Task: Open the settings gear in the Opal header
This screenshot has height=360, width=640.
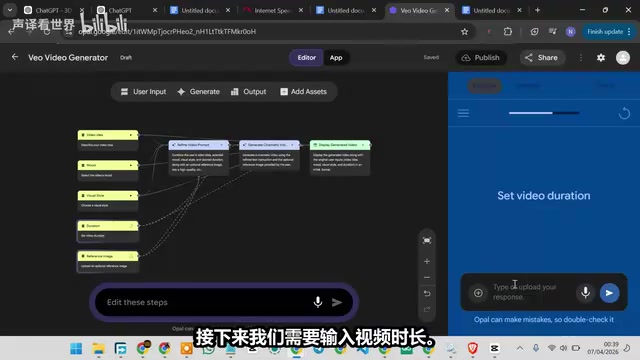Action: 601,58
